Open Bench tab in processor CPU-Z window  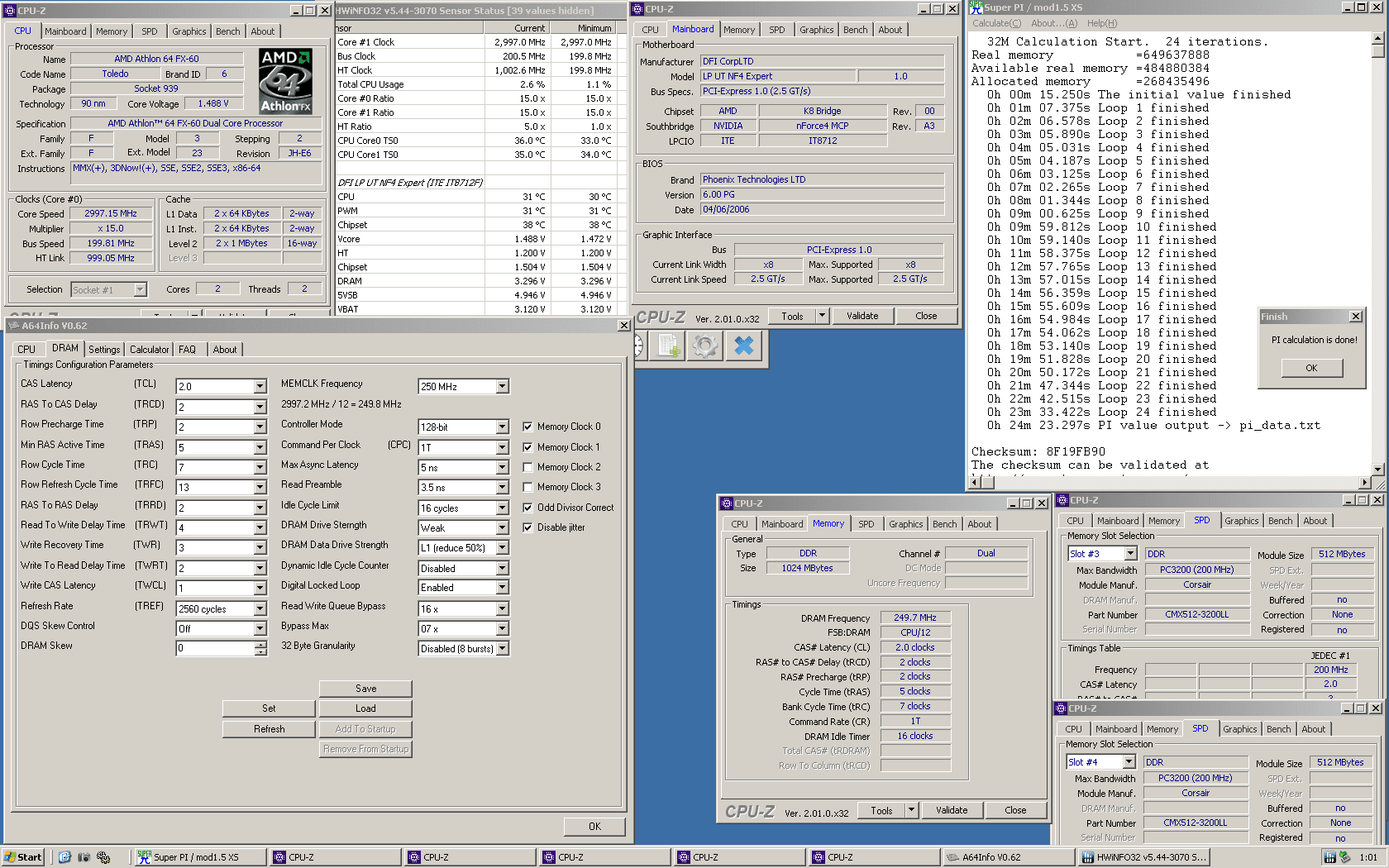[228, 31]
